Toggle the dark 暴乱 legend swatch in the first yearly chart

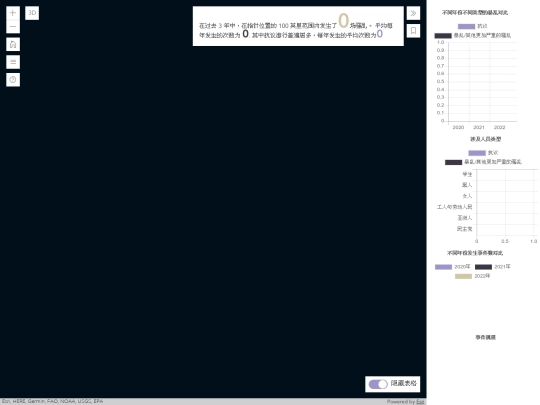click(x=443, y=35)
